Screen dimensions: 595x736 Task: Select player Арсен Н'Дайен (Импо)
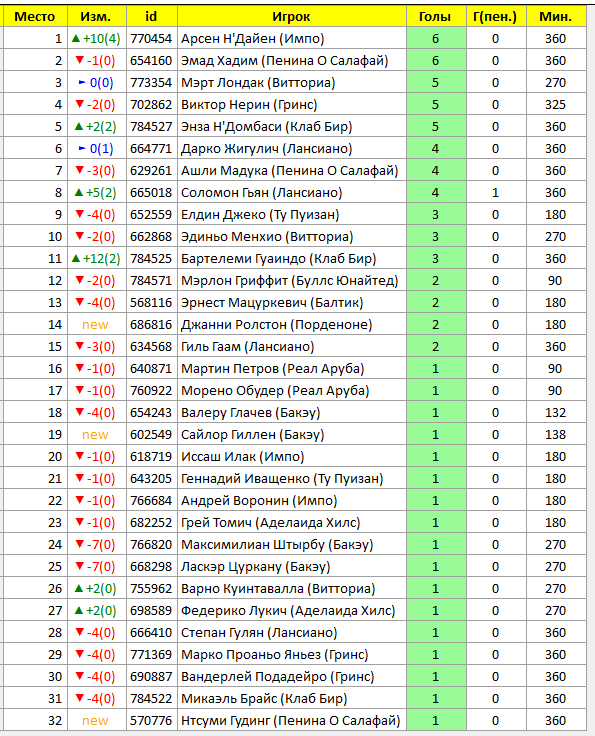coord(252,38)
